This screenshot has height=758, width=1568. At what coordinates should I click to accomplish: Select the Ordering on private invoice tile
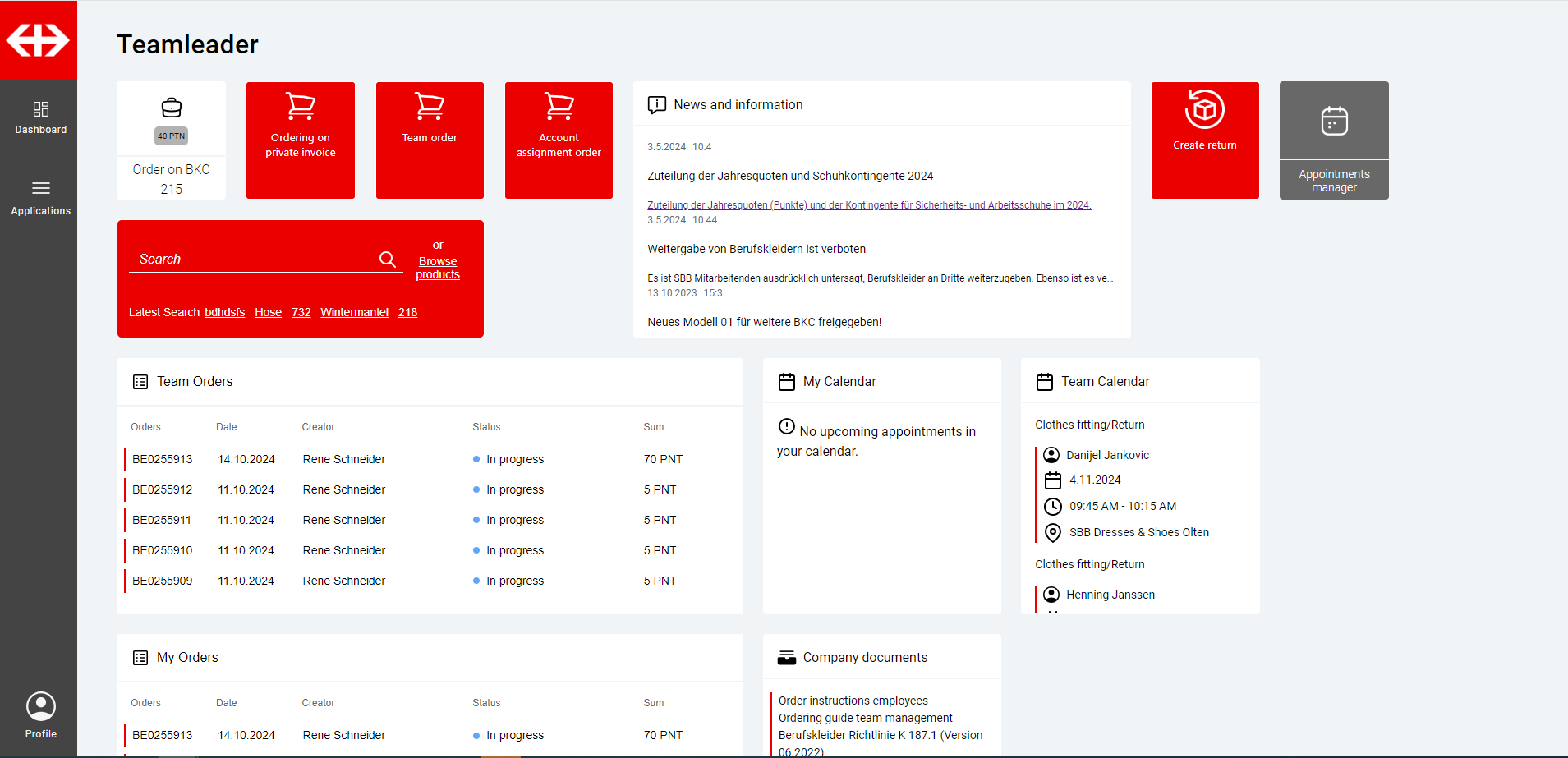click(x=300, y=140)
